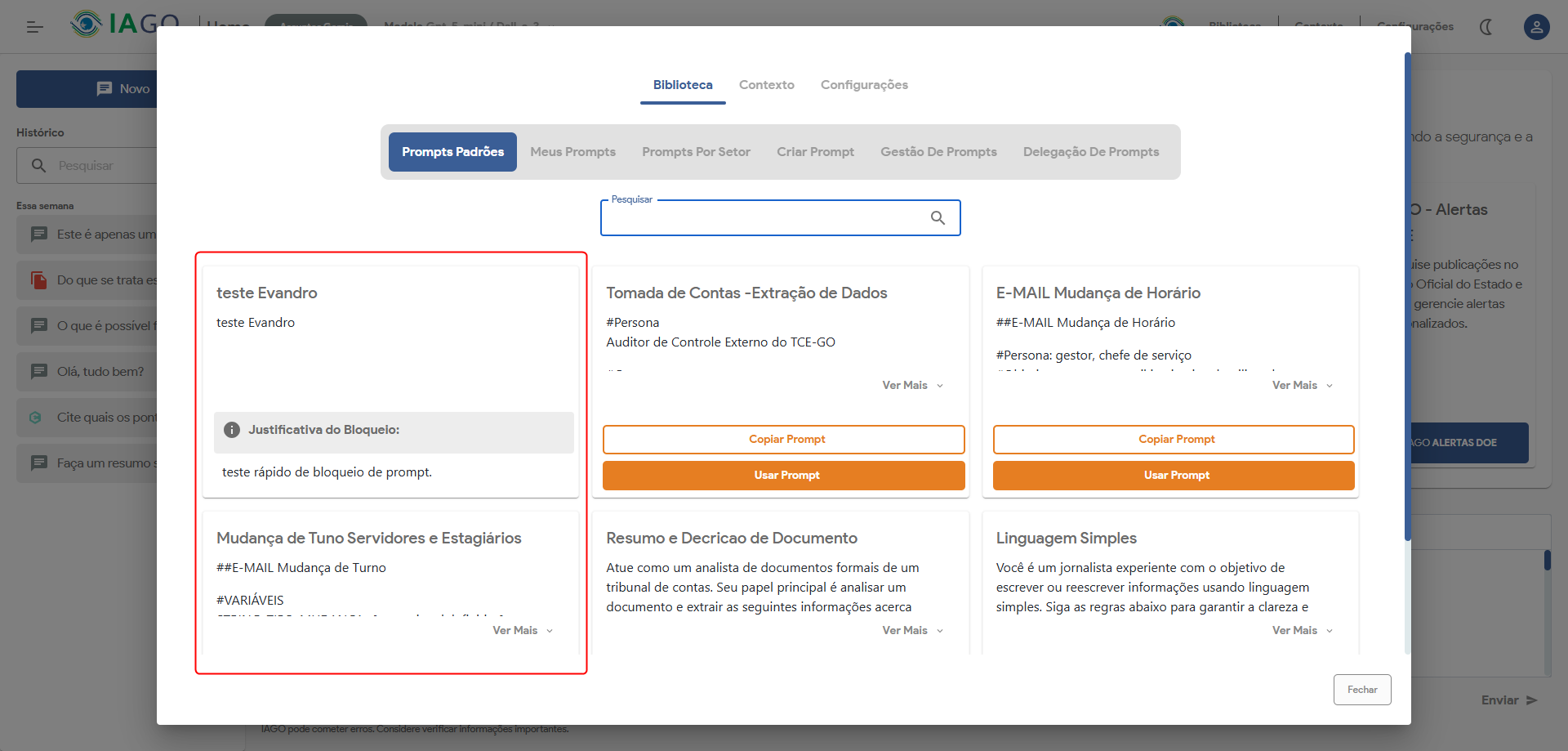Click the document icon for 'Do que se trata' chat

click(38, 280)
